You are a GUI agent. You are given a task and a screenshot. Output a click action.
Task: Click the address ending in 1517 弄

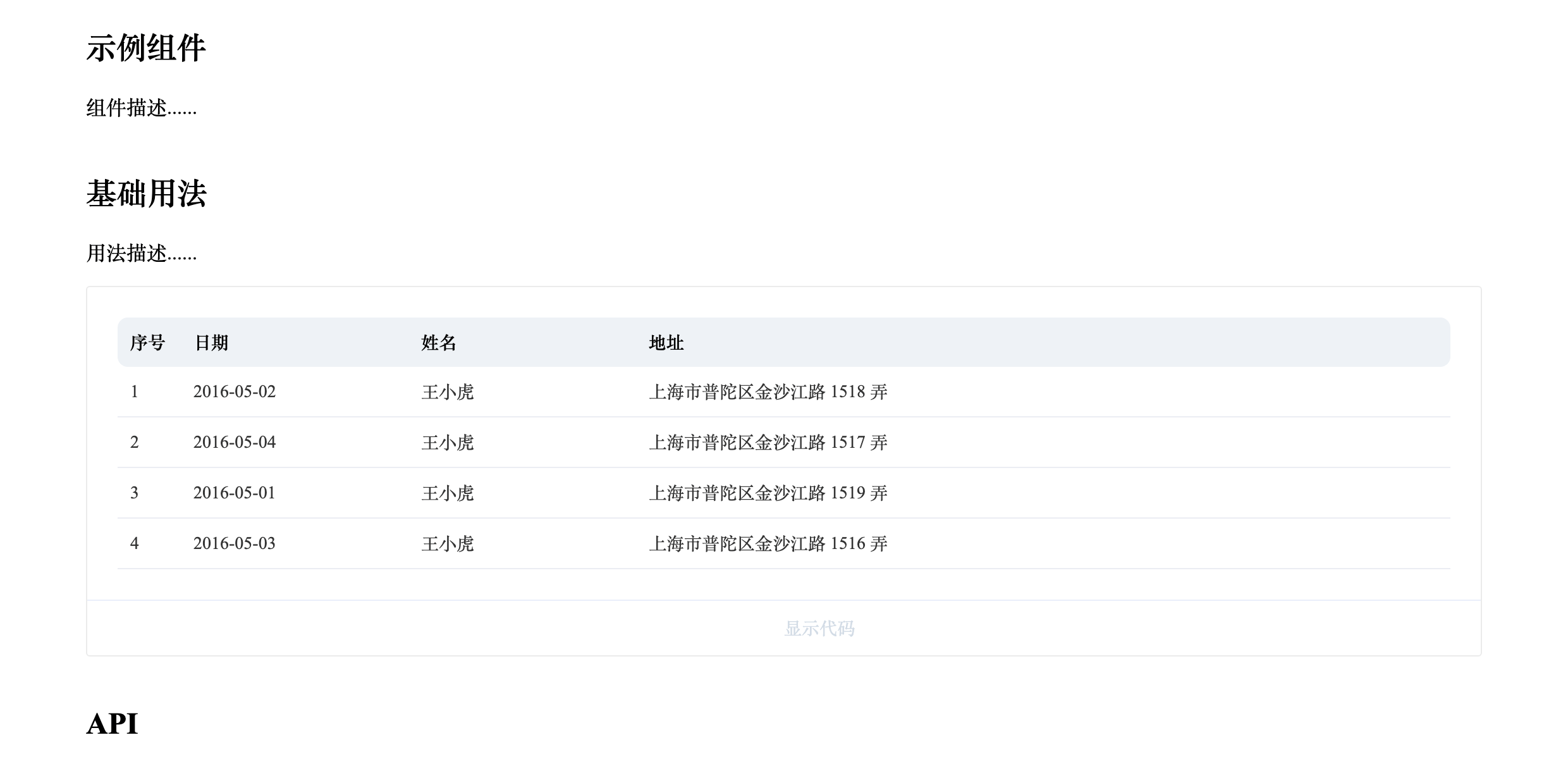click(x=768, y=442)
